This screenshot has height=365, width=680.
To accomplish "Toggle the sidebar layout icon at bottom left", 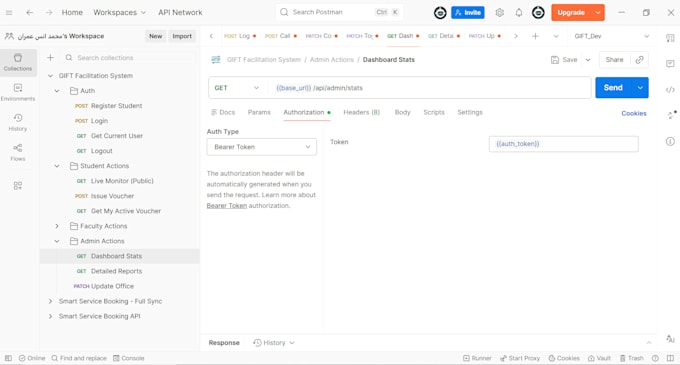I will pyautogui.click(x=8, y=358).
